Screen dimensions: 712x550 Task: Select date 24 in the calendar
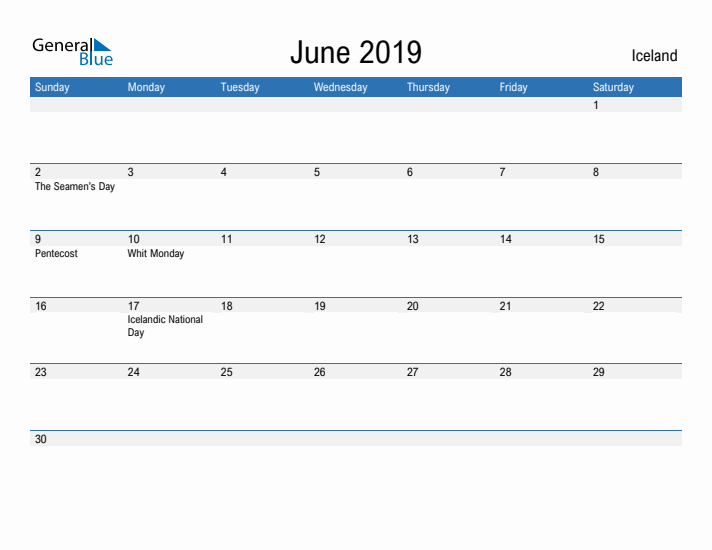click(134, 372)
